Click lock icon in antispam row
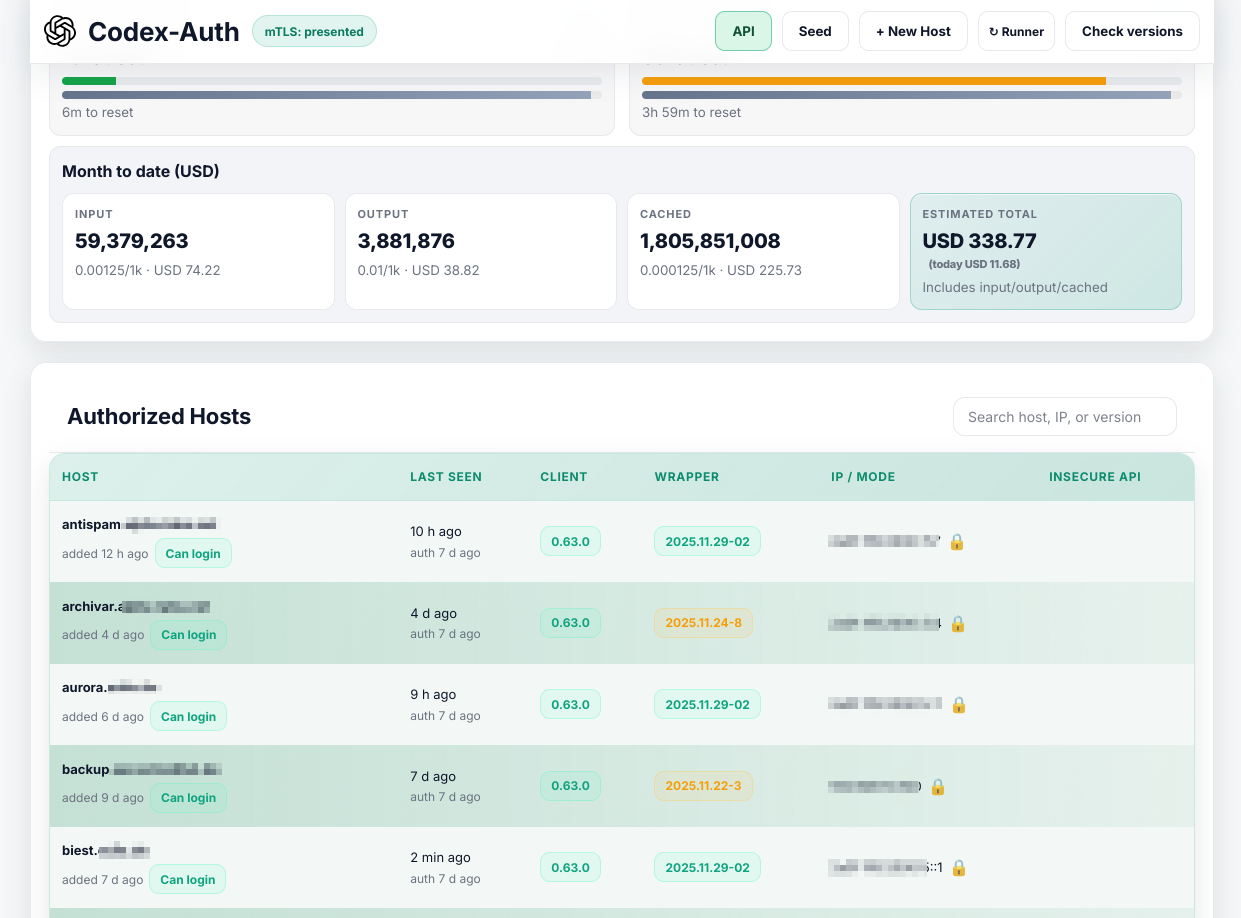The width and height of the screenshot is (1241, 918). 957,542
